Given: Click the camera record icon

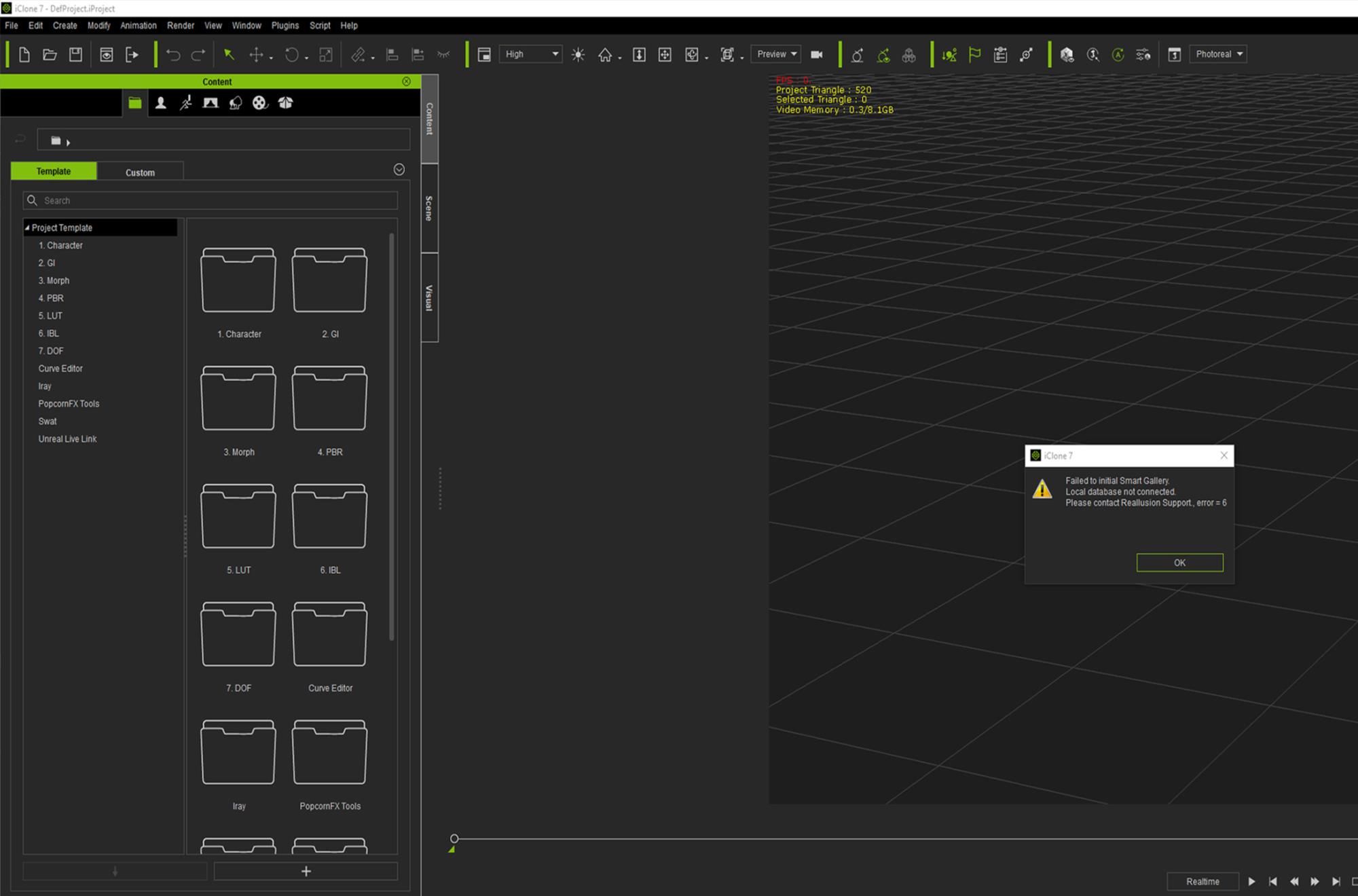Looking at the screenshot, I should (817, 55).
